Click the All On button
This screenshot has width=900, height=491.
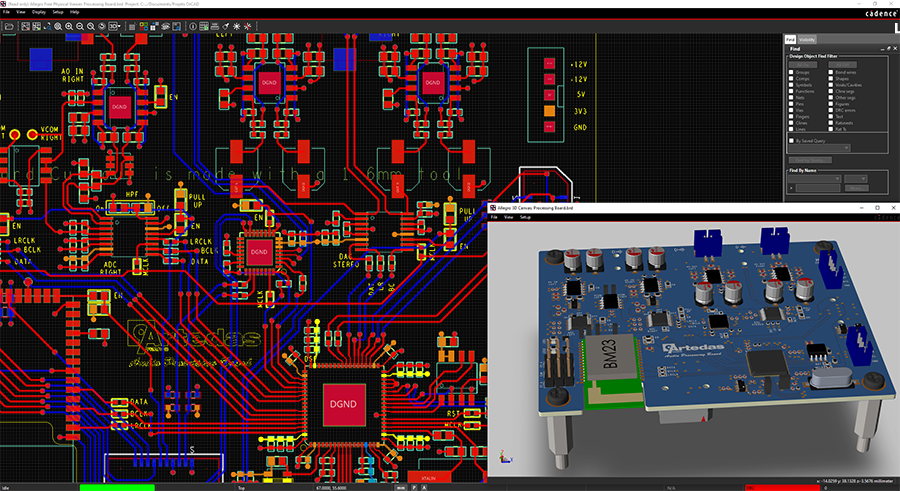click(x=803, y=64)
